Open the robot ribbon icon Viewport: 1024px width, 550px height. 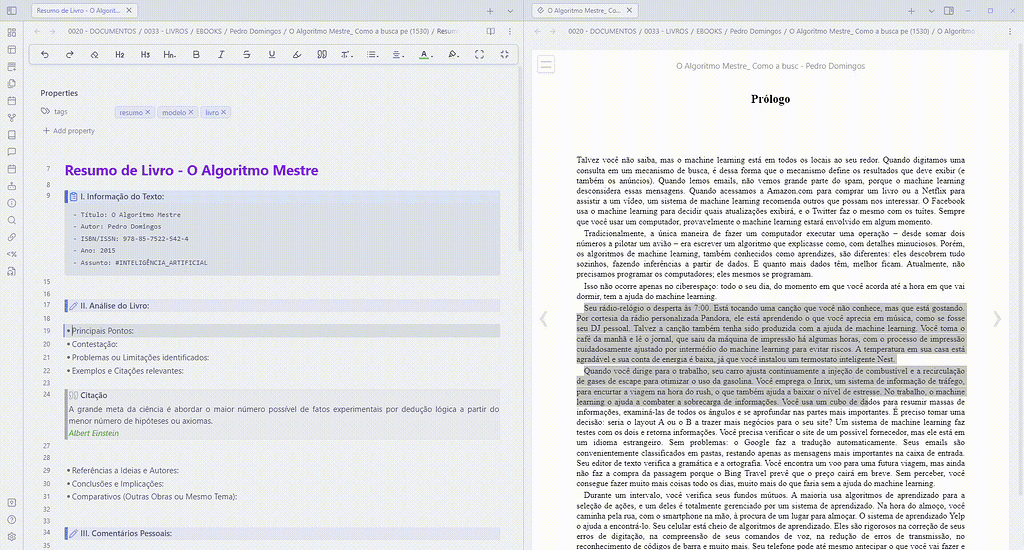12,186
